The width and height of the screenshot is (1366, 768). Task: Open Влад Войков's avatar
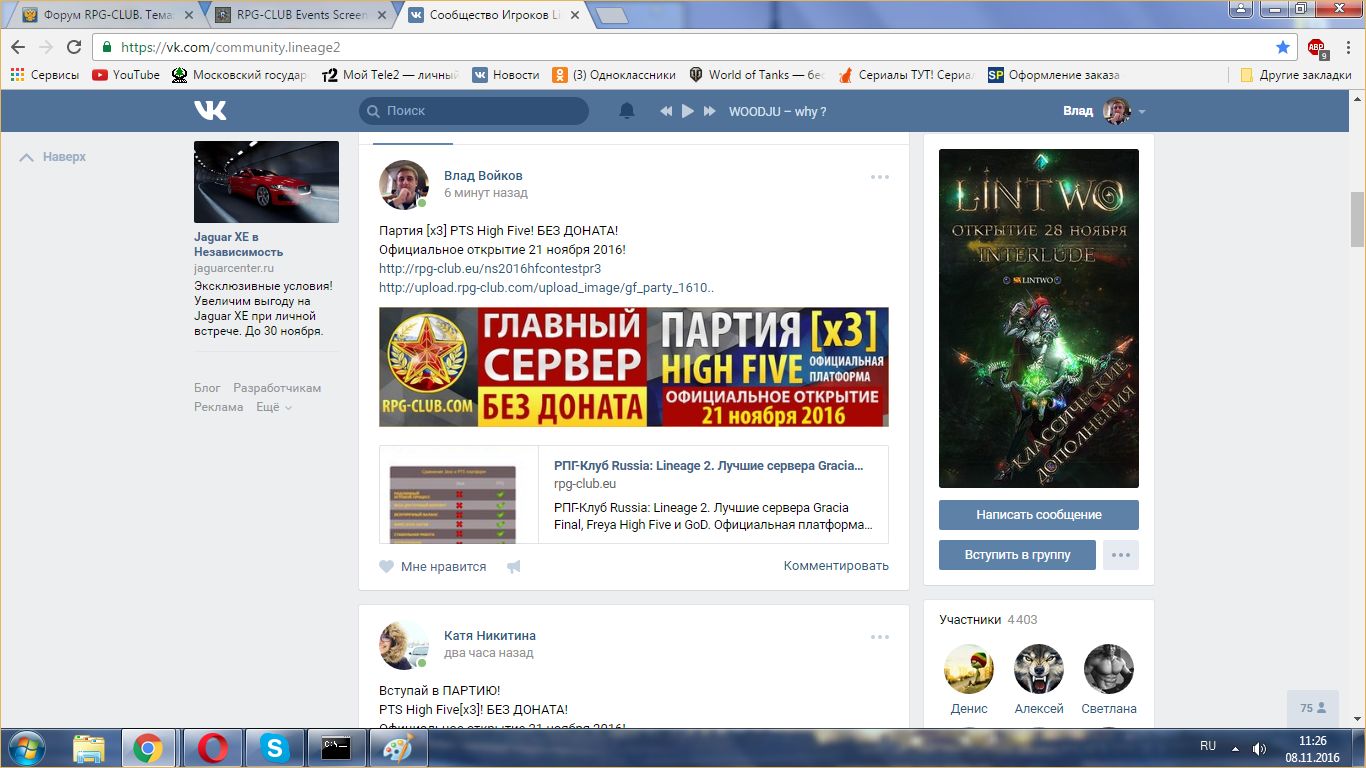tap(404, 184)
